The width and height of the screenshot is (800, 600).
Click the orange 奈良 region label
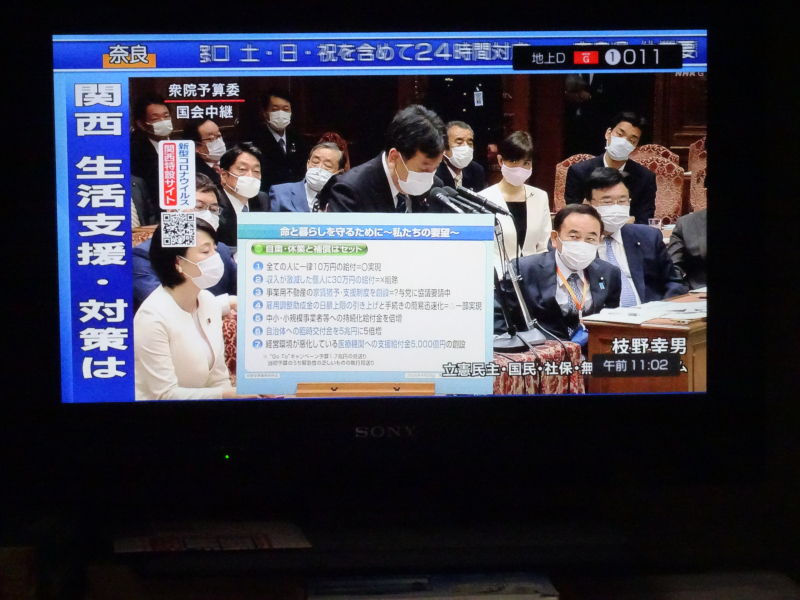129,56
